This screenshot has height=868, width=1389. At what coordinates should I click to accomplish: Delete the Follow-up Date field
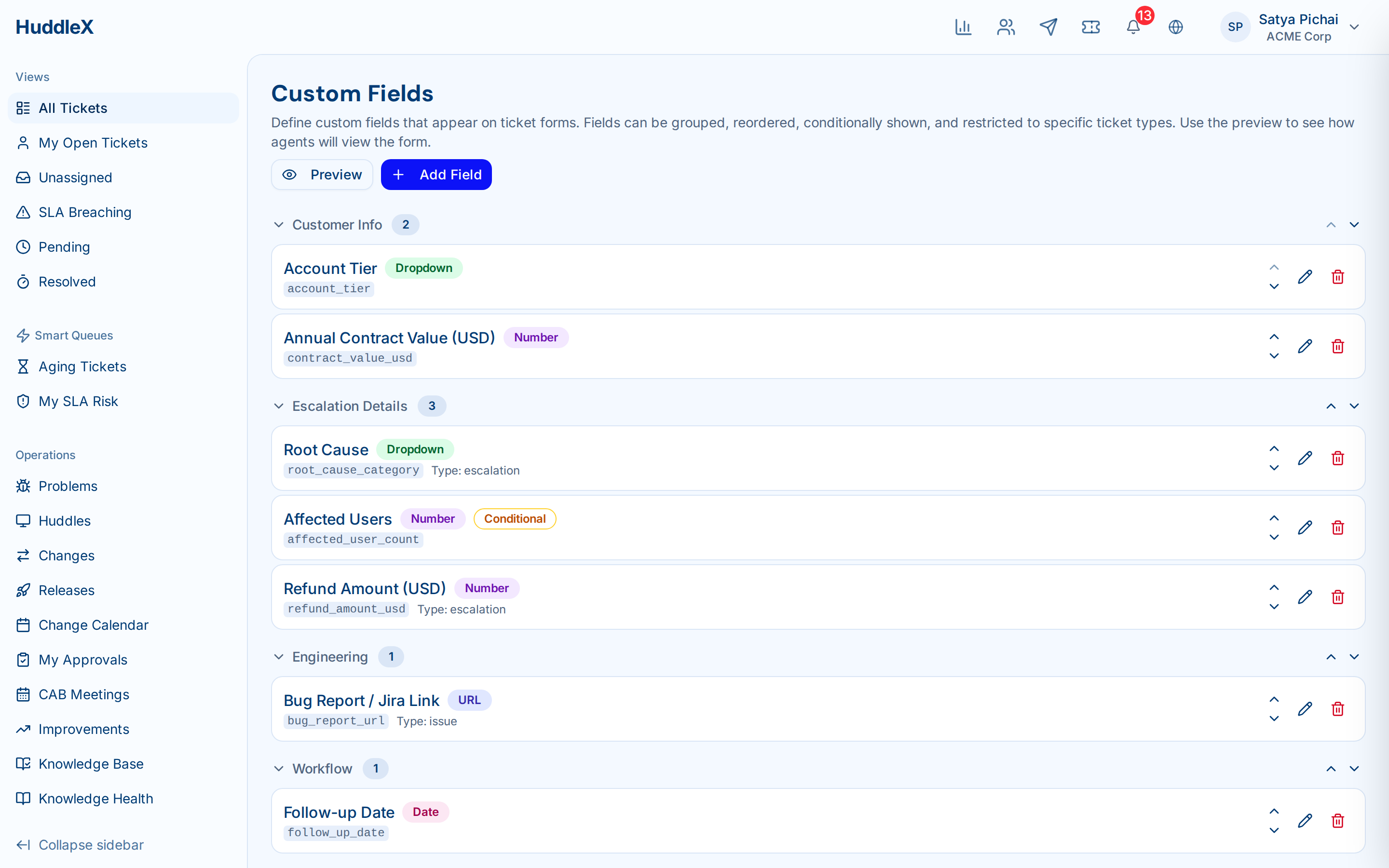click(1337, 821)
